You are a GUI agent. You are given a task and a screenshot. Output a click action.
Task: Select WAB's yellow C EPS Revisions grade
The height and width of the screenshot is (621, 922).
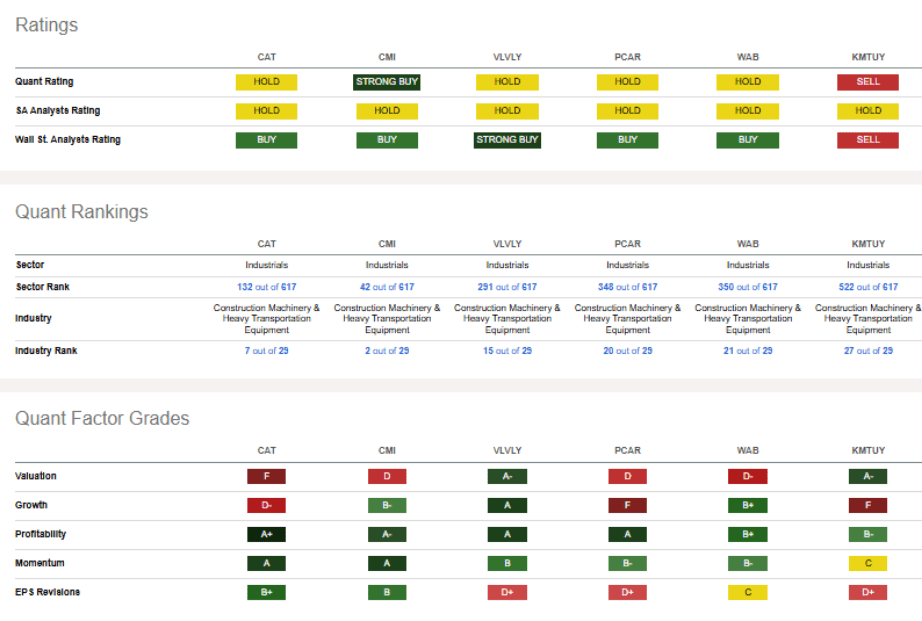click(748, 593)
